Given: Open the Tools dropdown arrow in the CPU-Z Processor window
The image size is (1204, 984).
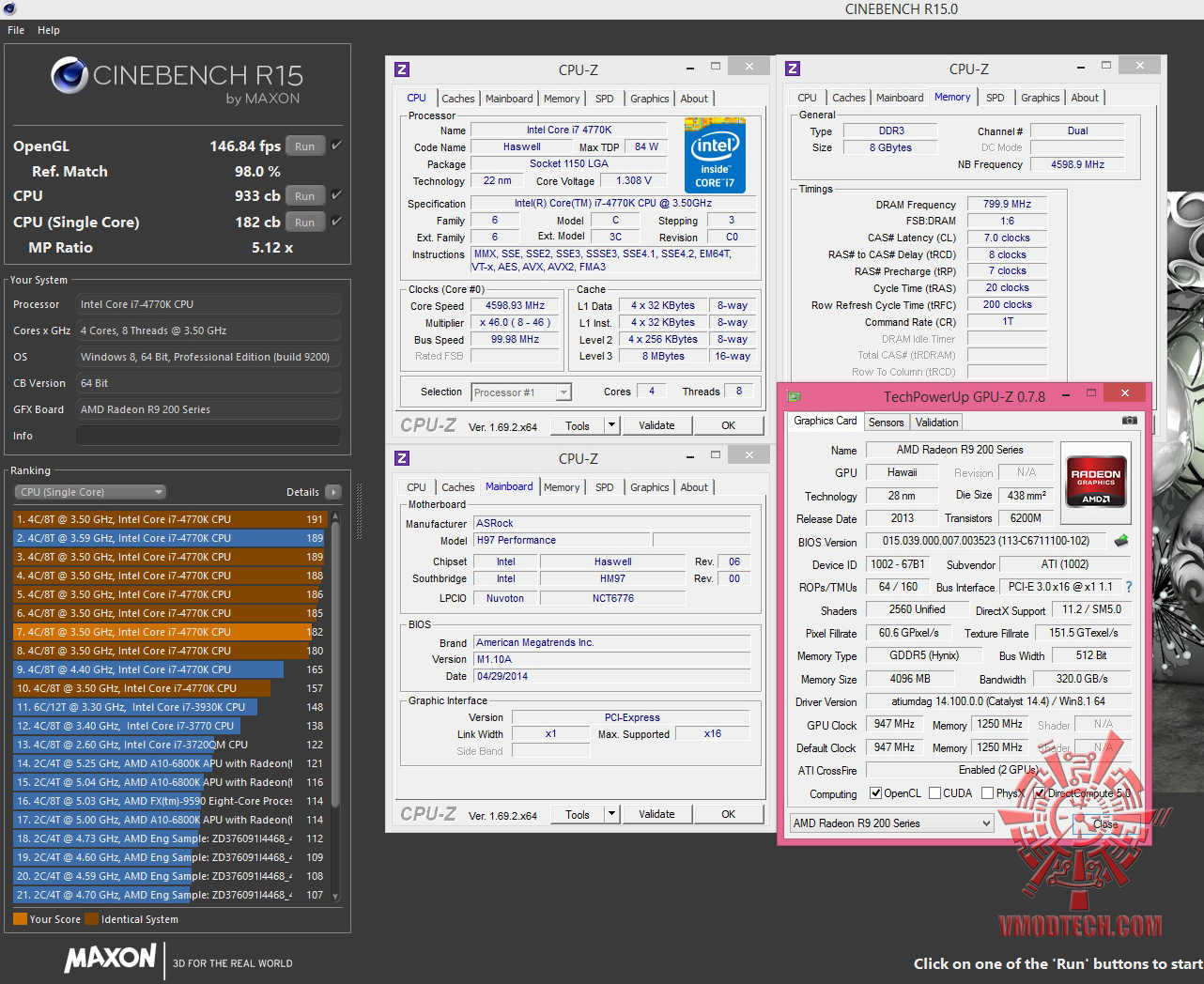Looking at the screenshot, I should point(611,425).
